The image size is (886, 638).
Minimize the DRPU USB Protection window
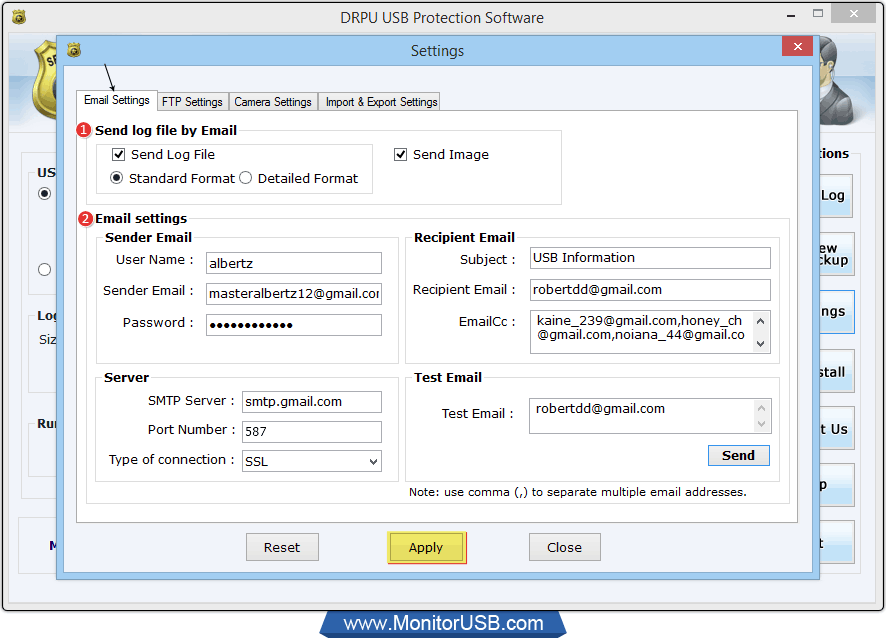[791, 15]
